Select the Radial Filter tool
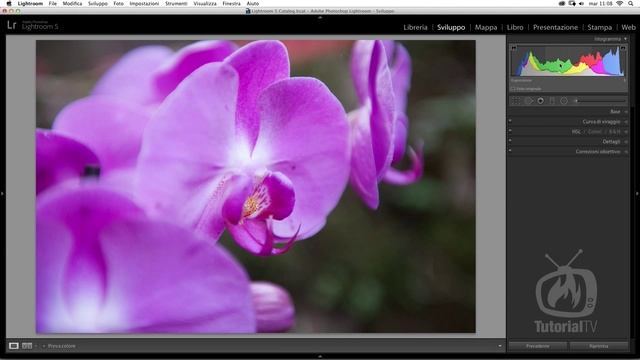Image resolution: width=640 pixels, height=360 pixels. 564,100
